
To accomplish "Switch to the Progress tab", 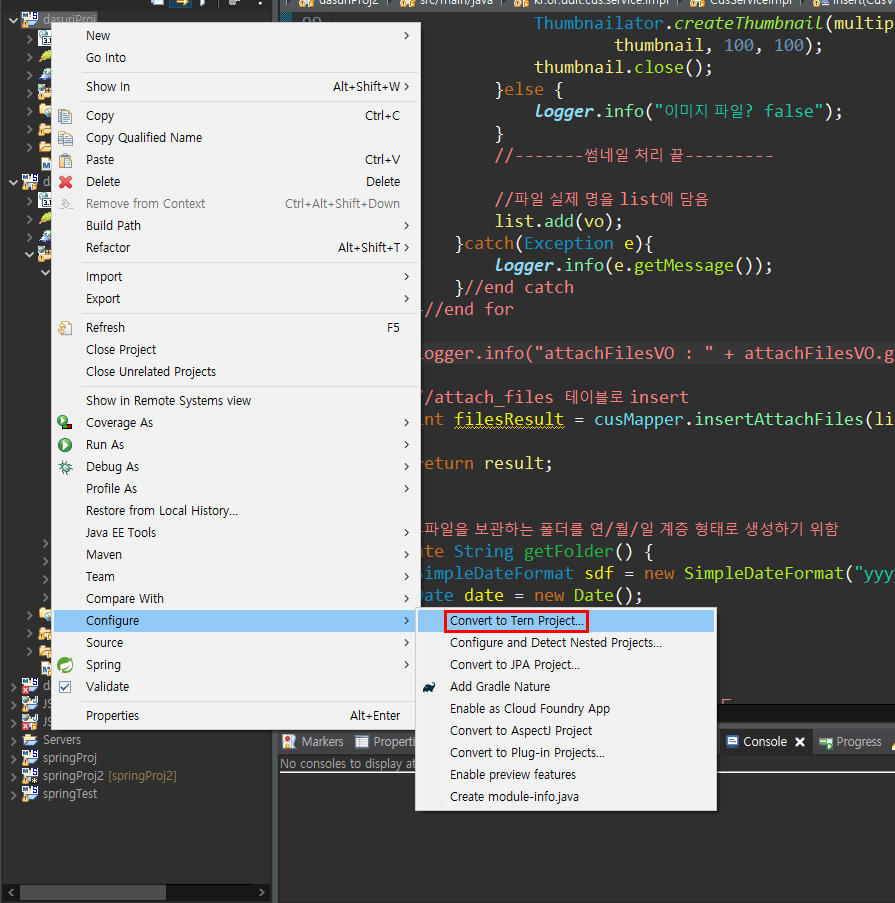I will (x=851, y=742).
